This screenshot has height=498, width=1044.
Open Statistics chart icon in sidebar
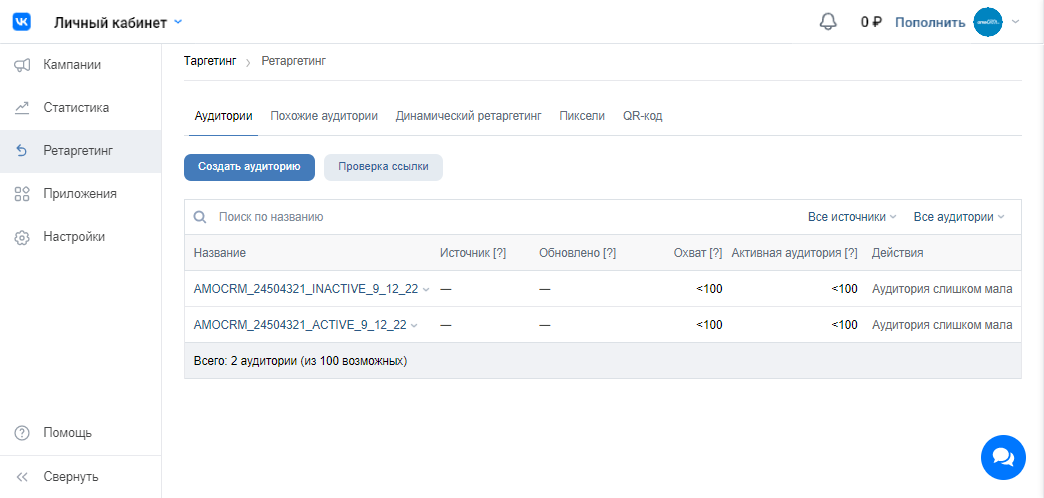click(x=22, y=108)
